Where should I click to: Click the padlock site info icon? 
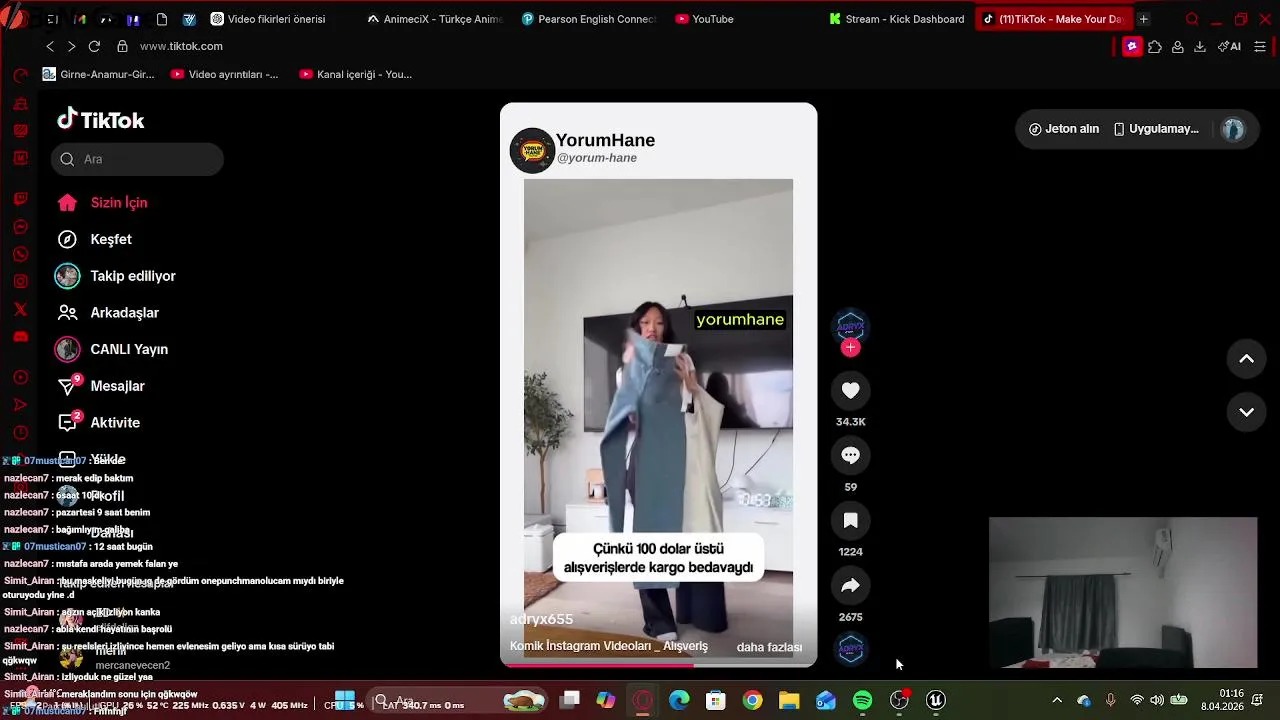click(122, 46)
